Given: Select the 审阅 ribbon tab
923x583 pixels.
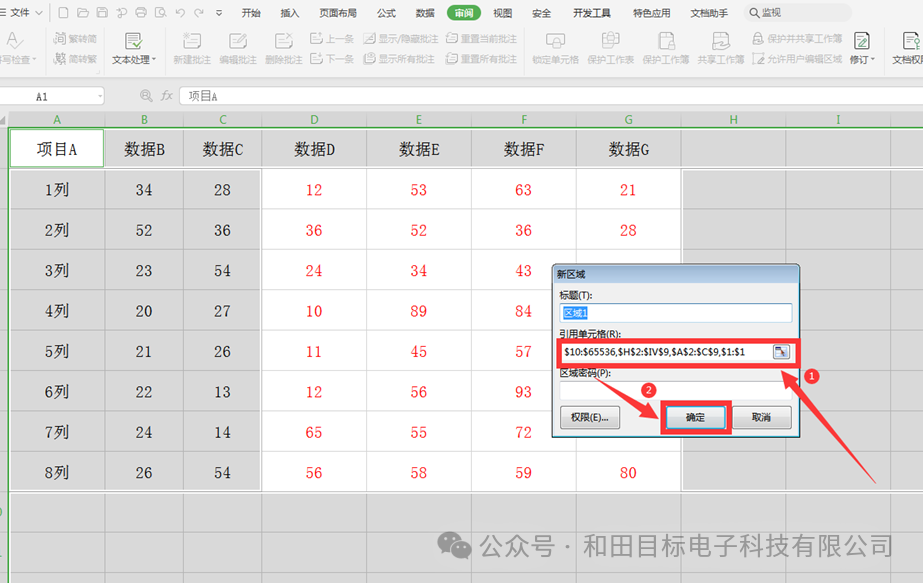Looking at the screenshot, I should (x=464, y=12).
